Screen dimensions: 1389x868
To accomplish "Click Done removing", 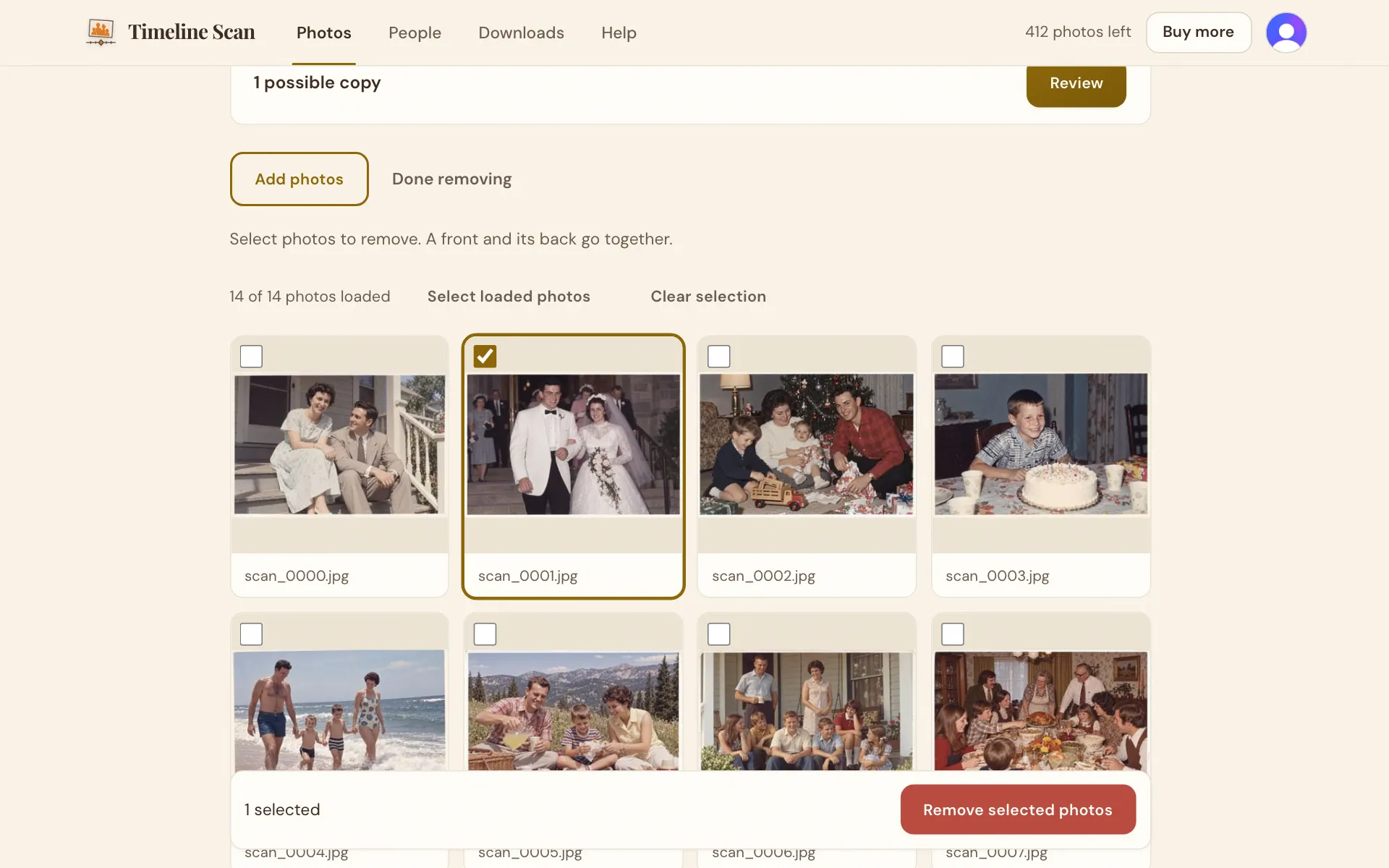I will click(451, 179).
